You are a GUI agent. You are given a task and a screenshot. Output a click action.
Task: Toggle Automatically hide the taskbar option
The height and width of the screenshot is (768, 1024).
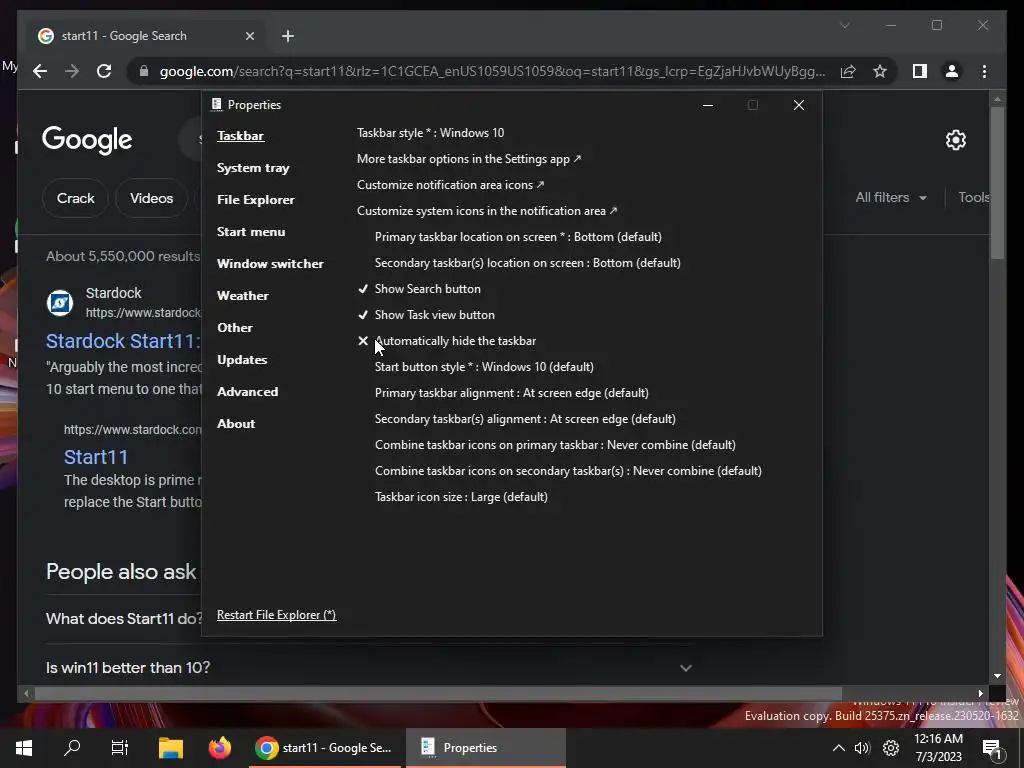tap(447, 341)
